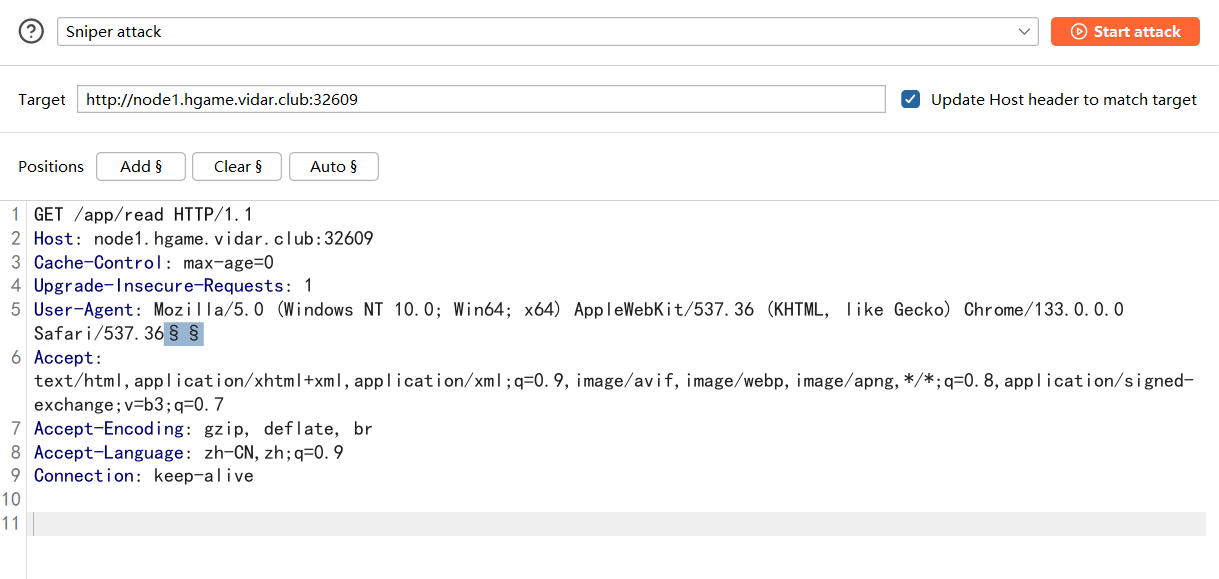Viewport: 1219px width, 579px height.
Task: Click the play icon inside Start attack
Action: tap(1078, 32)
